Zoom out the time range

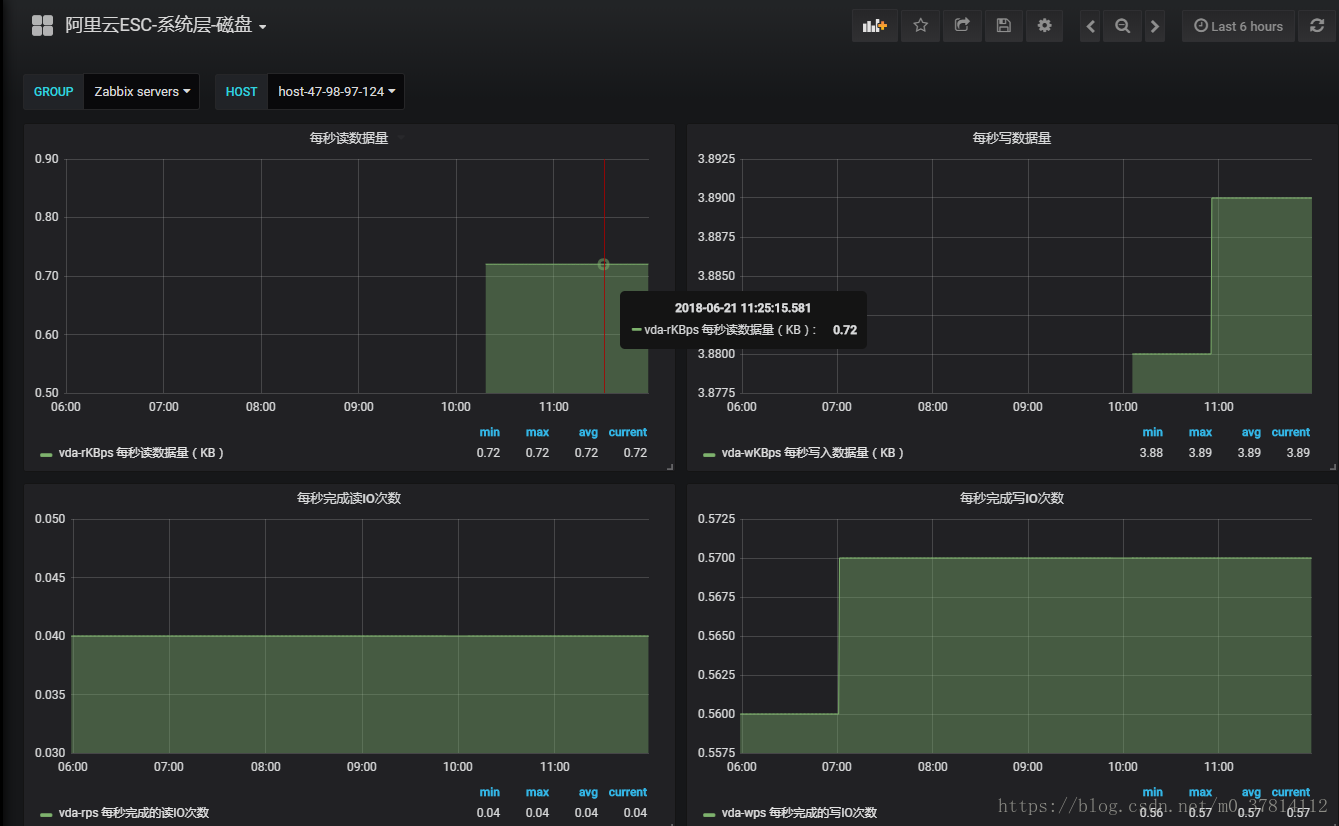click(1122, 26)
